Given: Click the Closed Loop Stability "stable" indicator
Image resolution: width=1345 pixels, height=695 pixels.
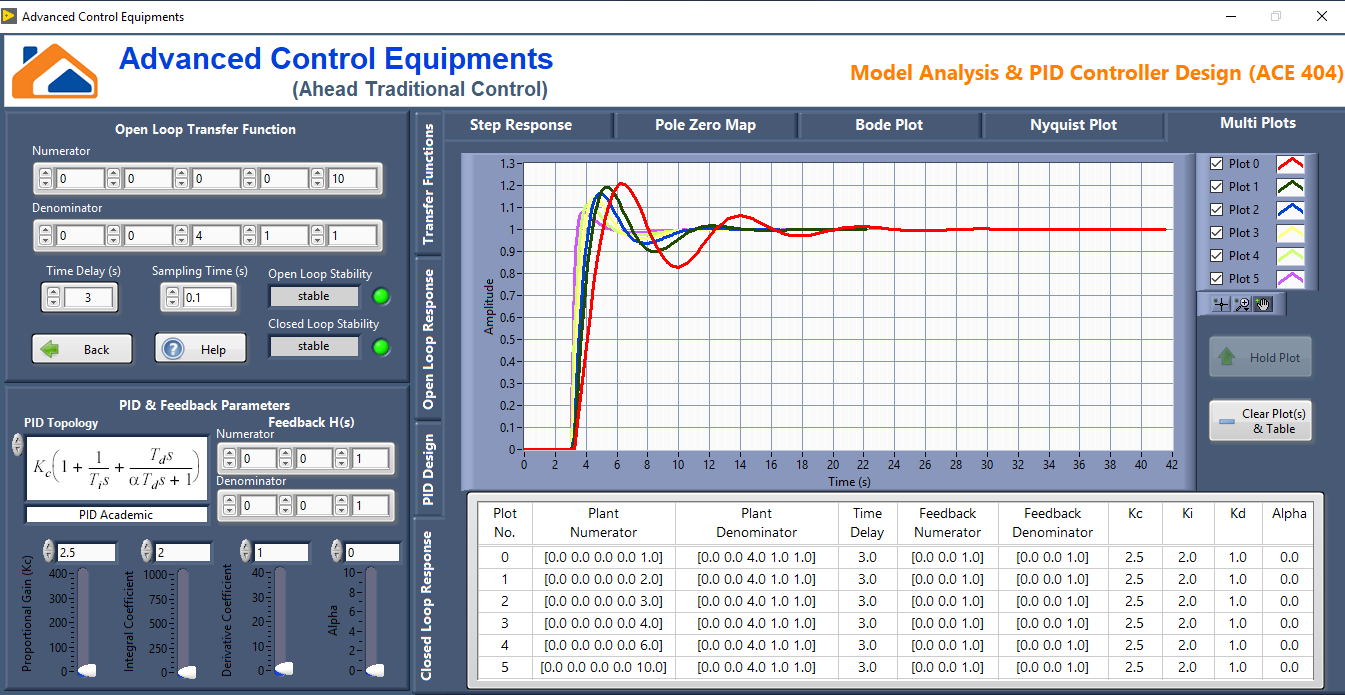Looking at the screenshot, I should (313, 347).
